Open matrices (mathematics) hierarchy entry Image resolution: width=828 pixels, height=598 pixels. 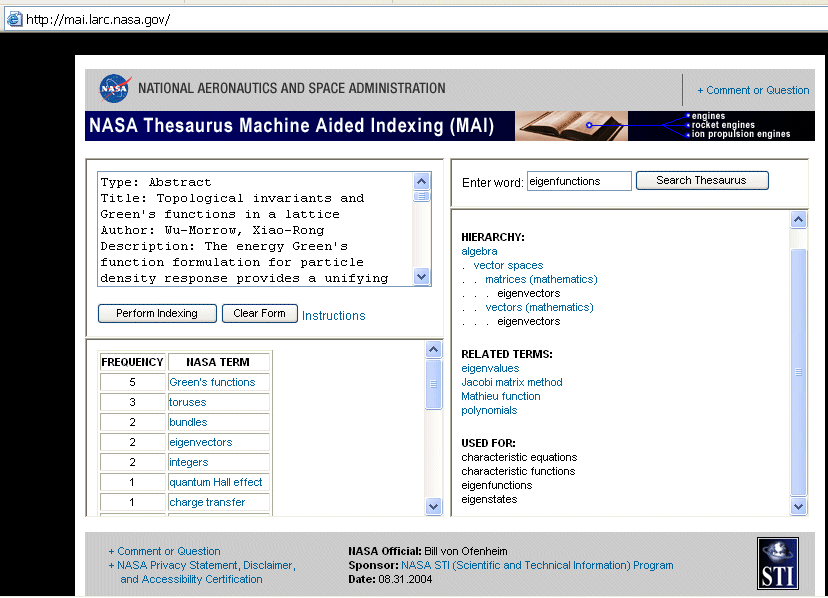541,279
